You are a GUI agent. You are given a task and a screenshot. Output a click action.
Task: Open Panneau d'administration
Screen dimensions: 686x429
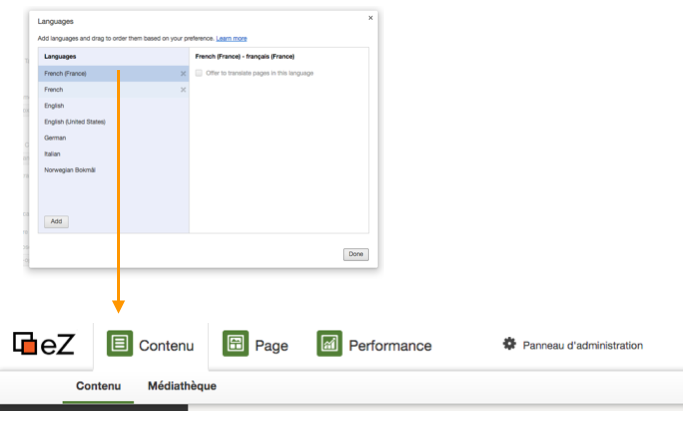coord(582,345)
